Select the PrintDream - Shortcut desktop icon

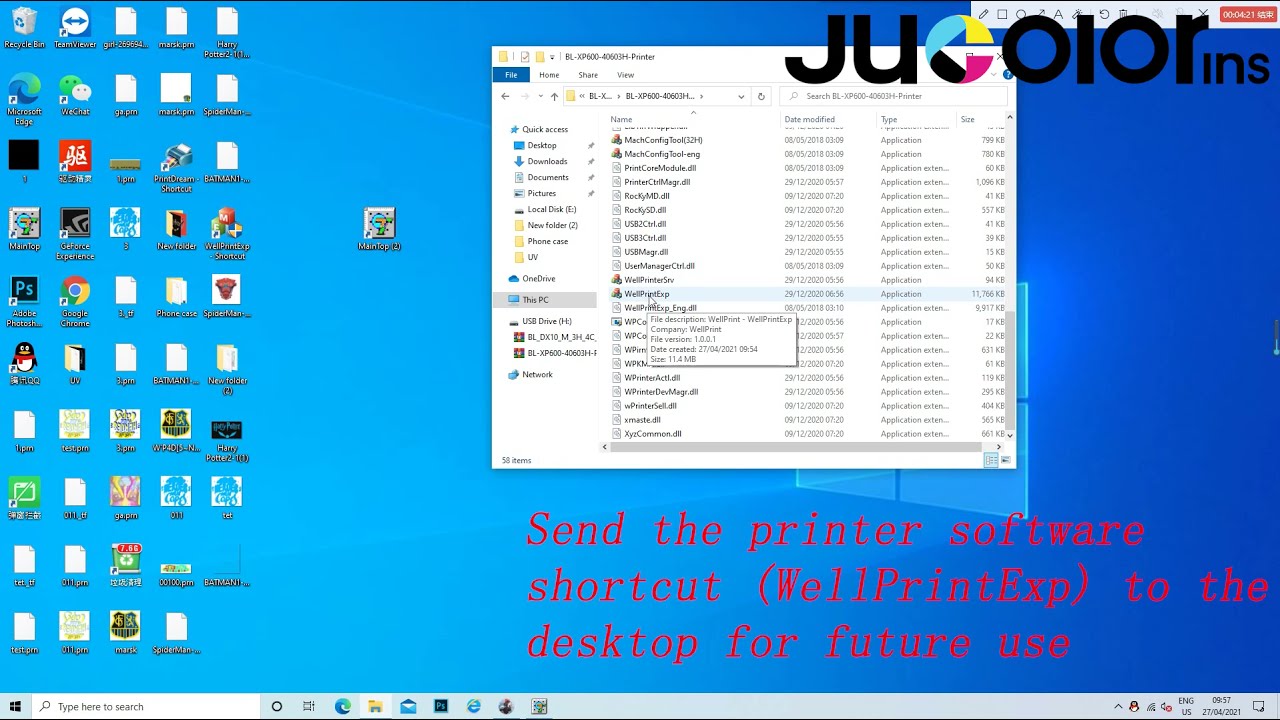tap(176, 168)
